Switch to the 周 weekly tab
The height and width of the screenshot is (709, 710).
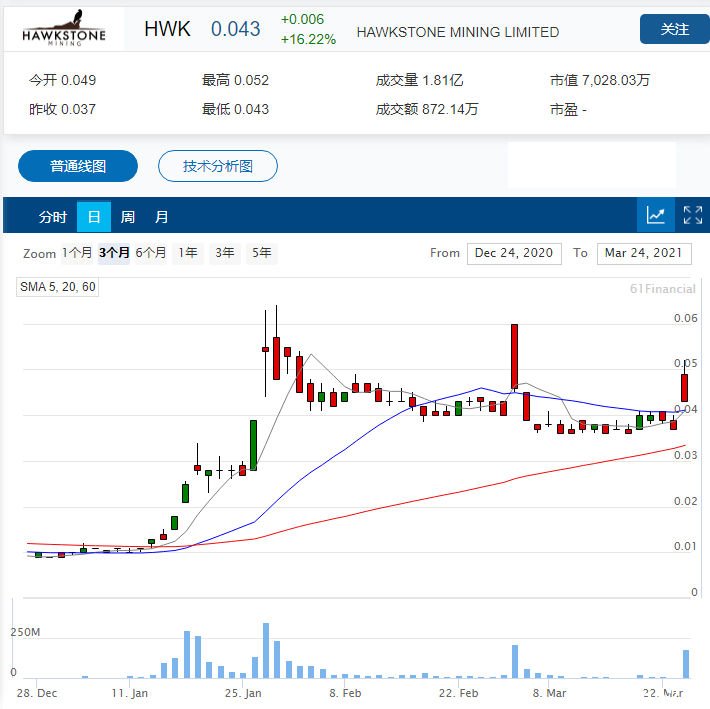click(128, 217)
